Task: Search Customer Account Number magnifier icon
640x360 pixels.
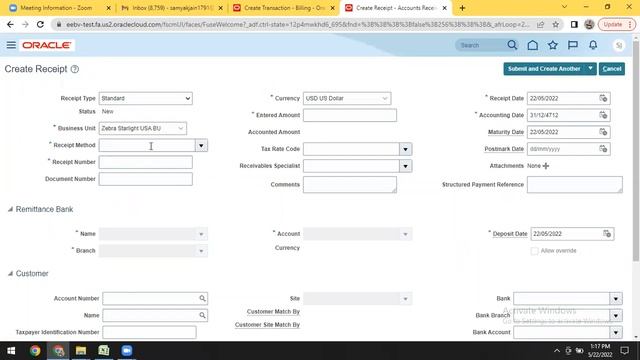Action: [x=202, y=298]
